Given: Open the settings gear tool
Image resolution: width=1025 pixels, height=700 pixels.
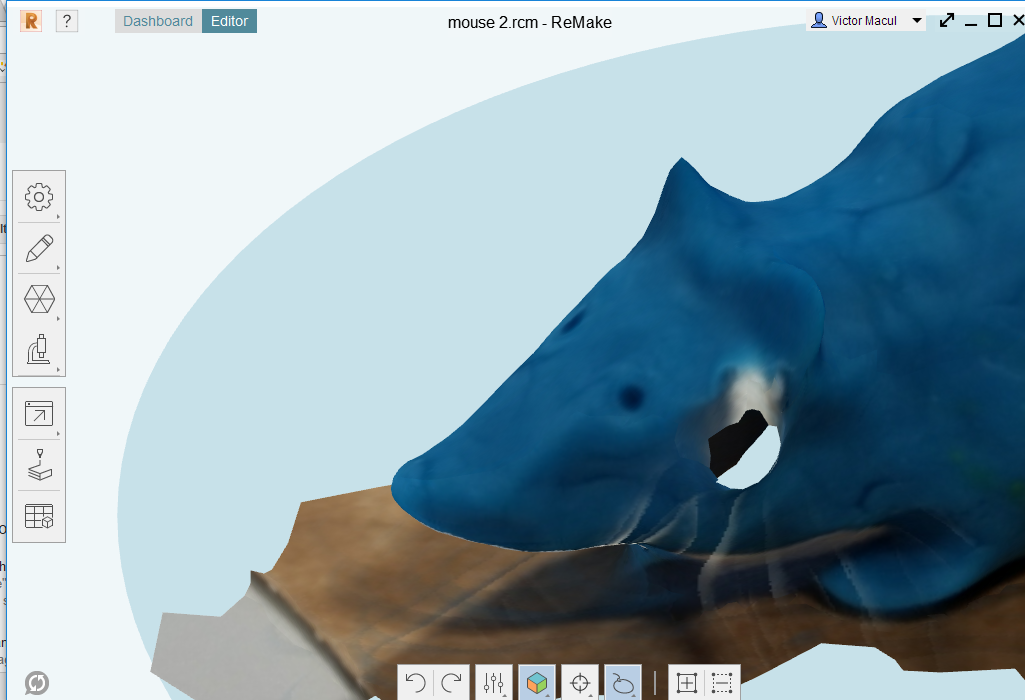Looking at the screenshot, I should [39, 197].
